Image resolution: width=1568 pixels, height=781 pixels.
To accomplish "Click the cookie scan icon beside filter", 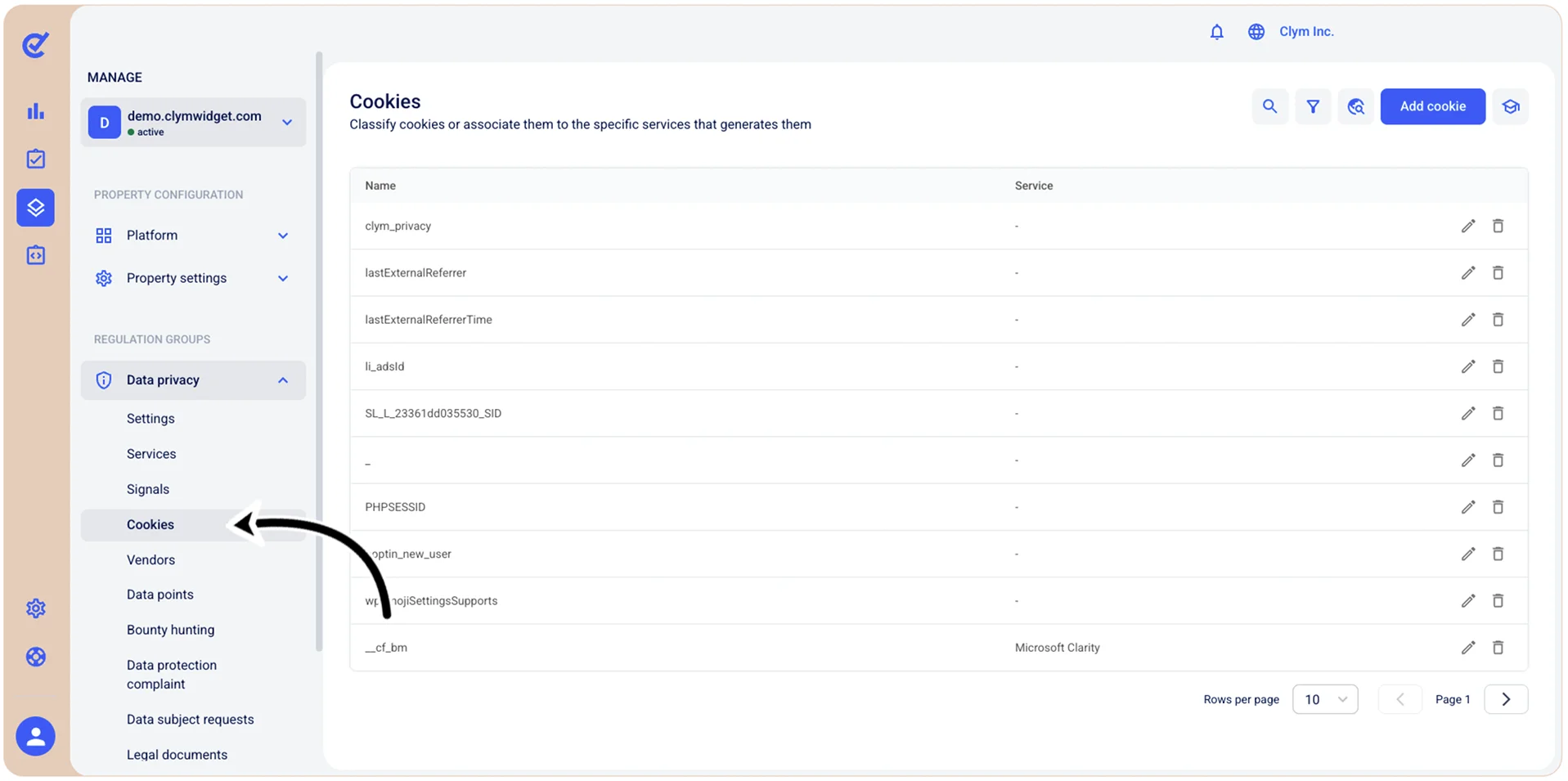I will point(1355,106).
